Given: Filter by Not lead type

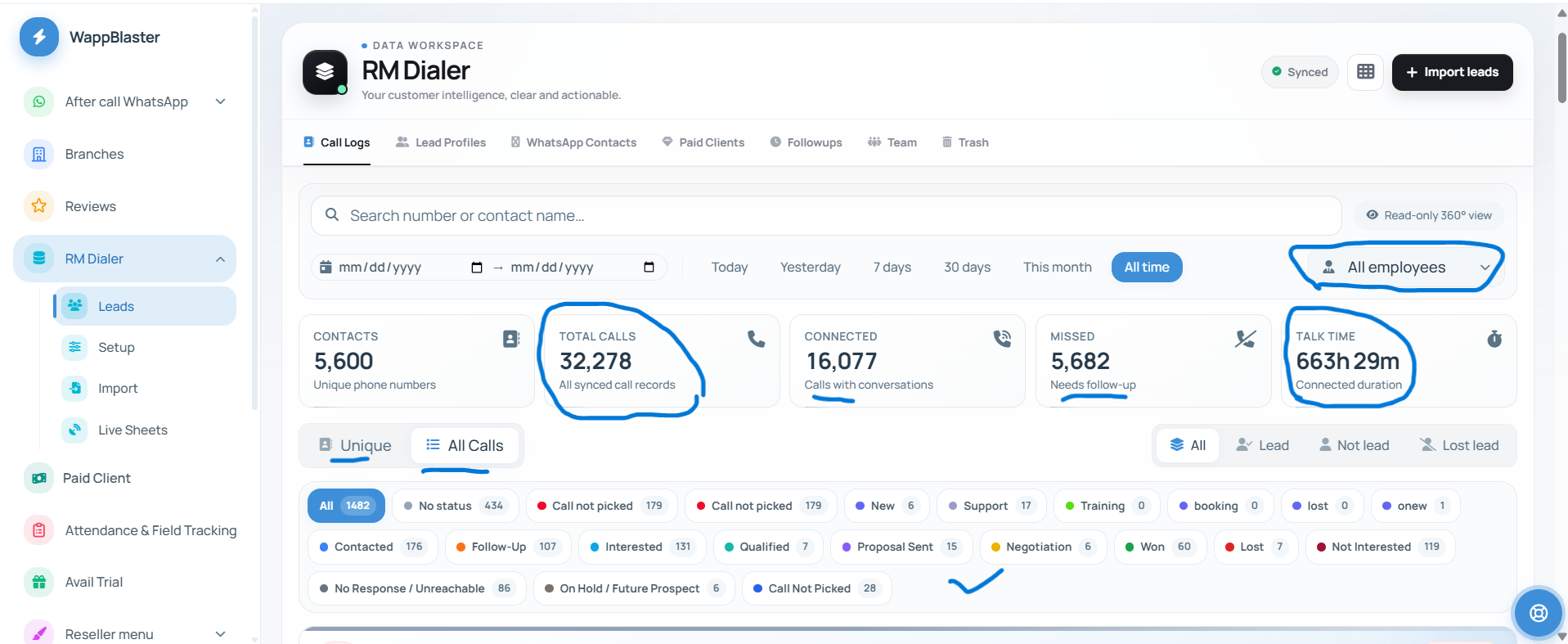Looking at the screenshot, I should [x=1355, y=445].
